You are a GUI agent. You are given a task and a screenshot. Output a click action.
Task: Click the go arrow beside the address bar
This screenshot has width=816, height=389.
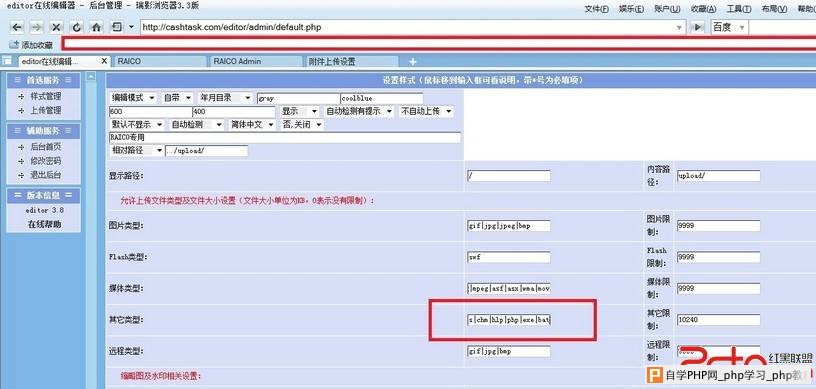click(697, 27)
